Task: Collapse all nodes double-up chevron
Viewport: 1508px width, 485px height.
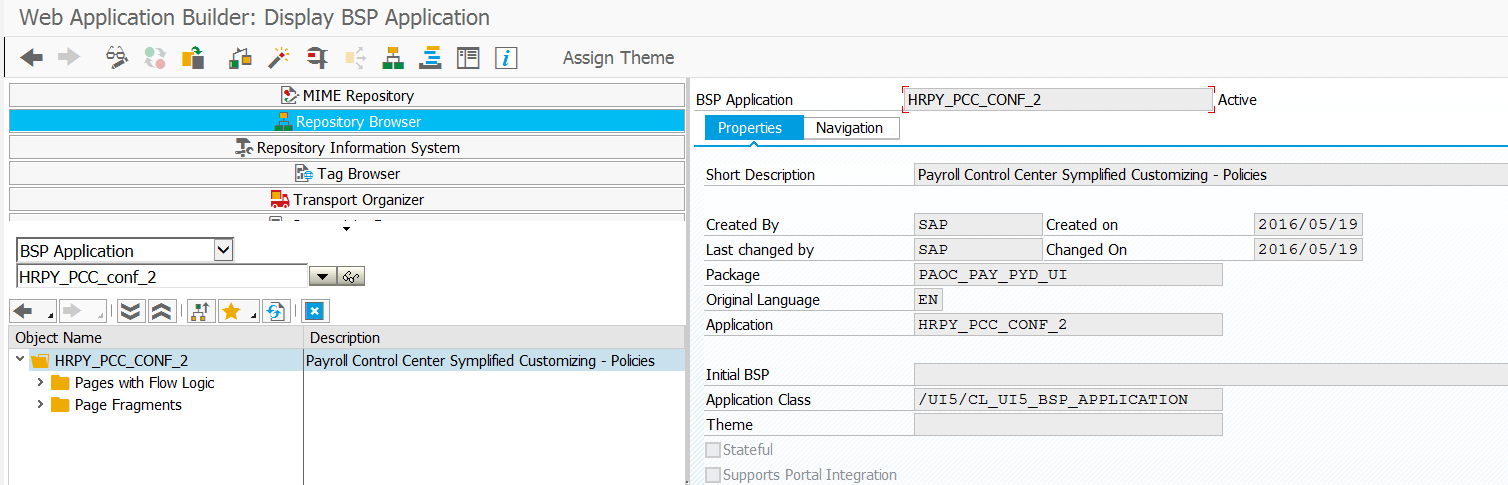Action: point(161,311)
